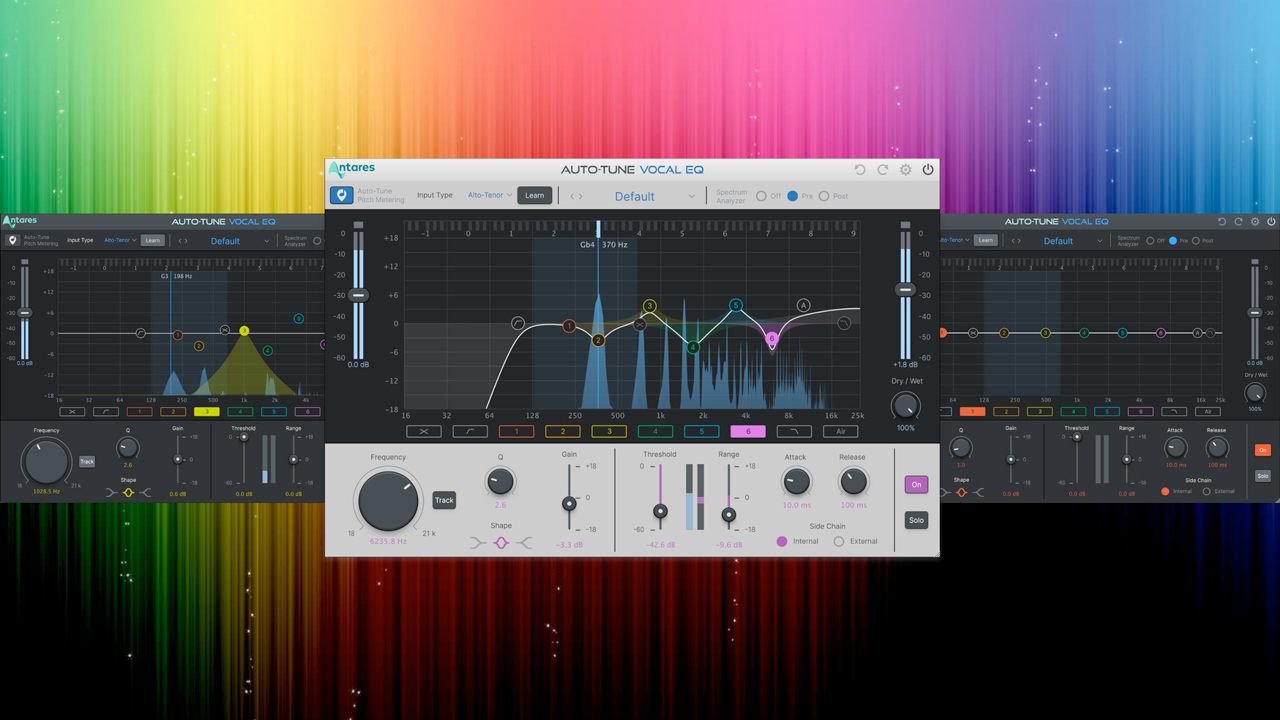Image resolution: width=1280 pixels, height=720 pixels.
Task: Click EQ node 5 on the graph
Action: 736,306
